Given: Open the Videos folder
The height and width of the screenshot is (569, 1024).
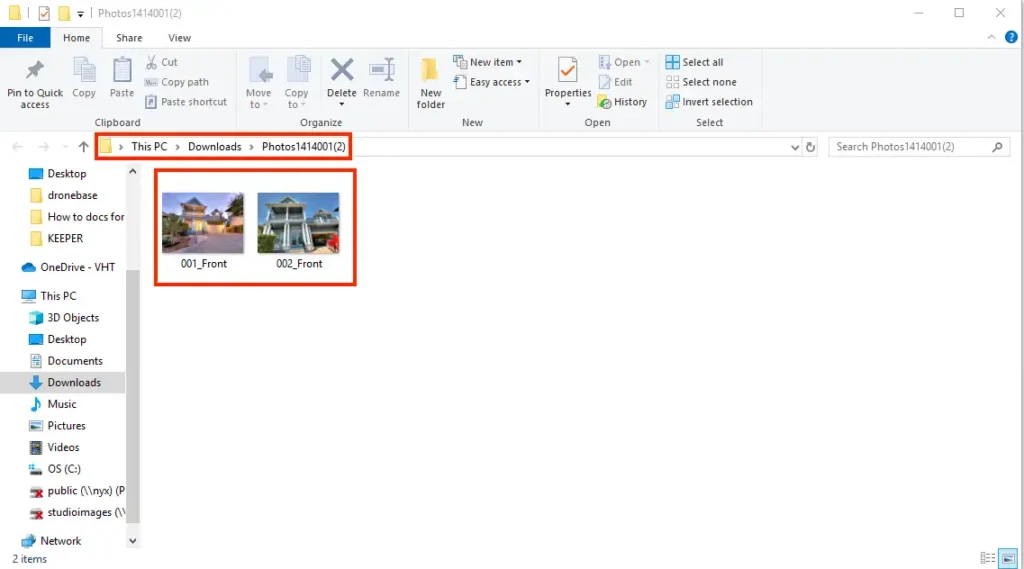Looking at the screenshot, I should pos(63,447).
